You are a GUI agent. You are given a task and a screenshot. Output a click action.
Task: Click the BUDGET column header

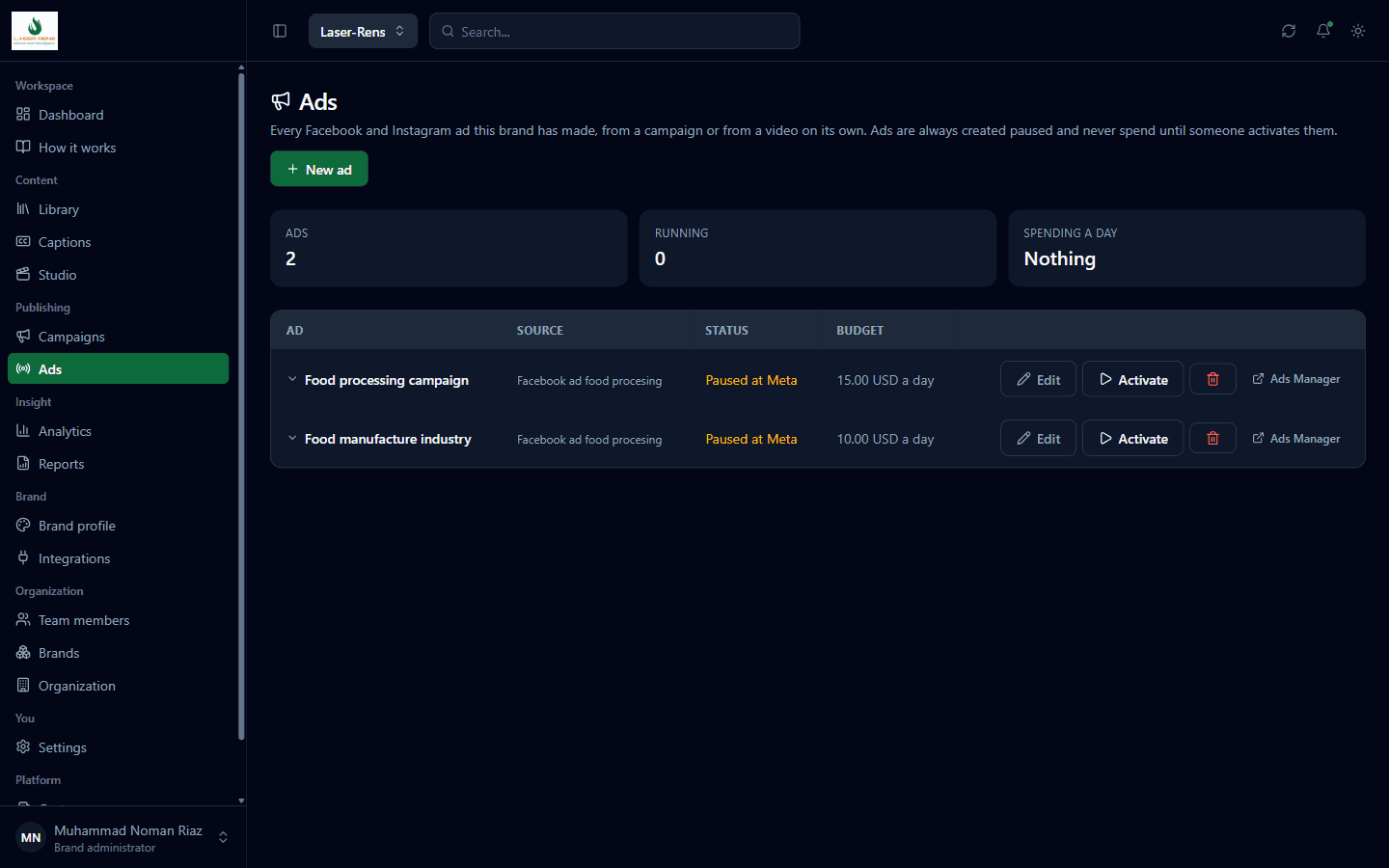[x=860, y=330]
